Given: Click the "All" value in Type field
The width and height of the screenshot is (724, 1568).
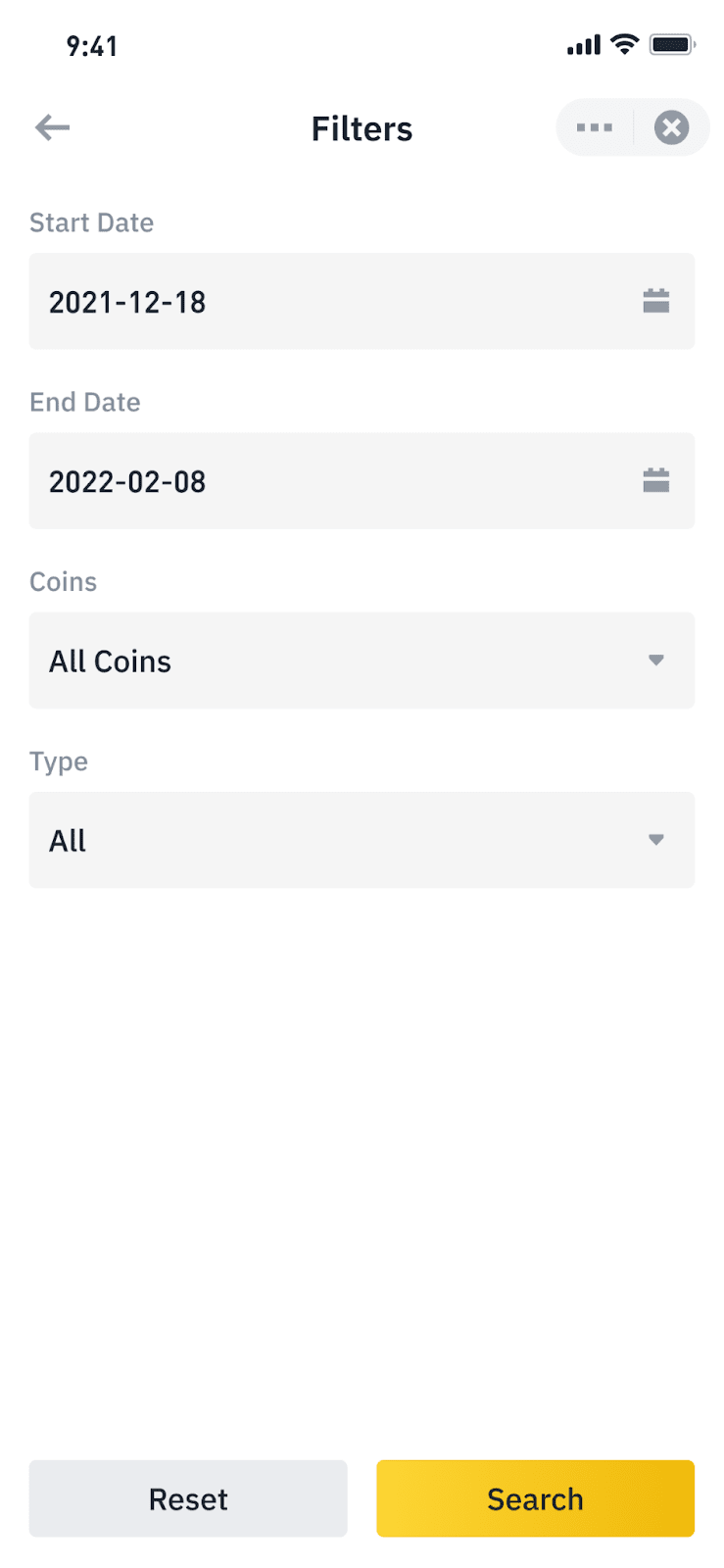Looking at the screenshot, I should click(x=68, y=841).
